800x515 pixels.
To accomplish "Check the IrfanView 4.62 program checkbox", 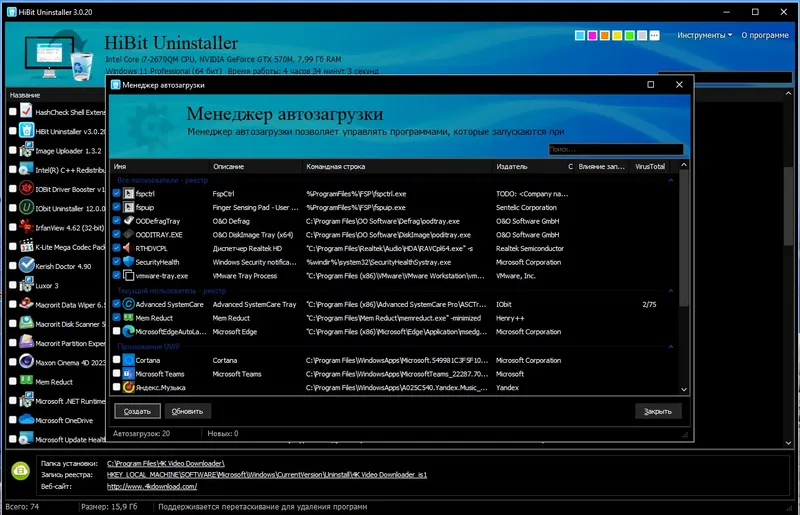I will pyautogui.click(x=13, y=227).
